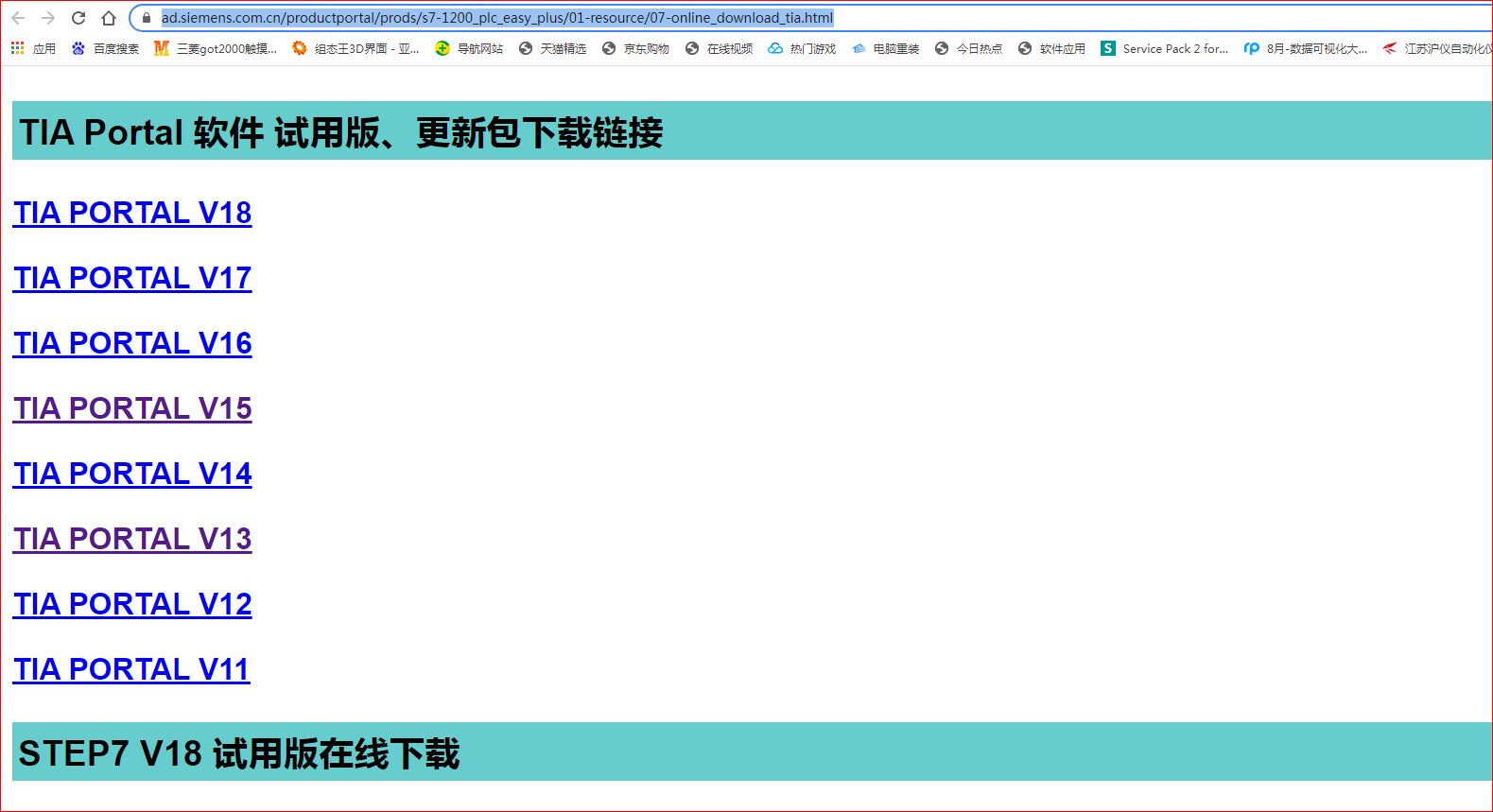The width and height of the screenshot is (1493, 812).
Task: Open the TIA PORTAL V18 link
Action: pos(132,213)
